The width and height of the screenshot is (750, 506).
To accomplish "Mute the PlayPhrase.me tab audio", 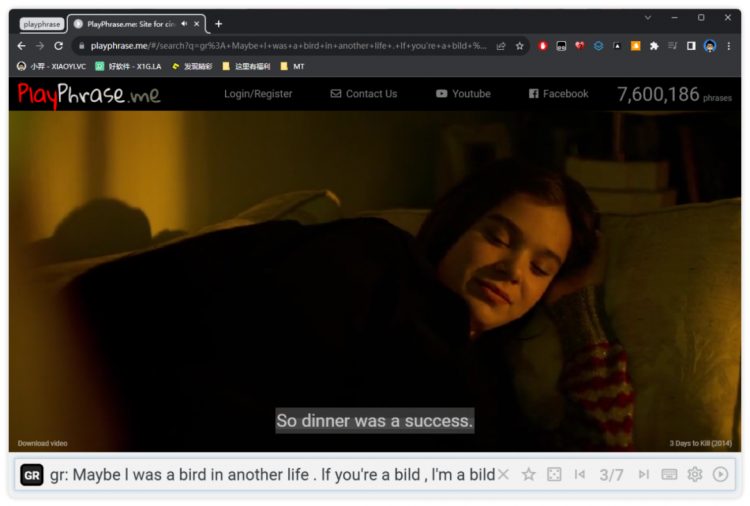I will 184,24.
